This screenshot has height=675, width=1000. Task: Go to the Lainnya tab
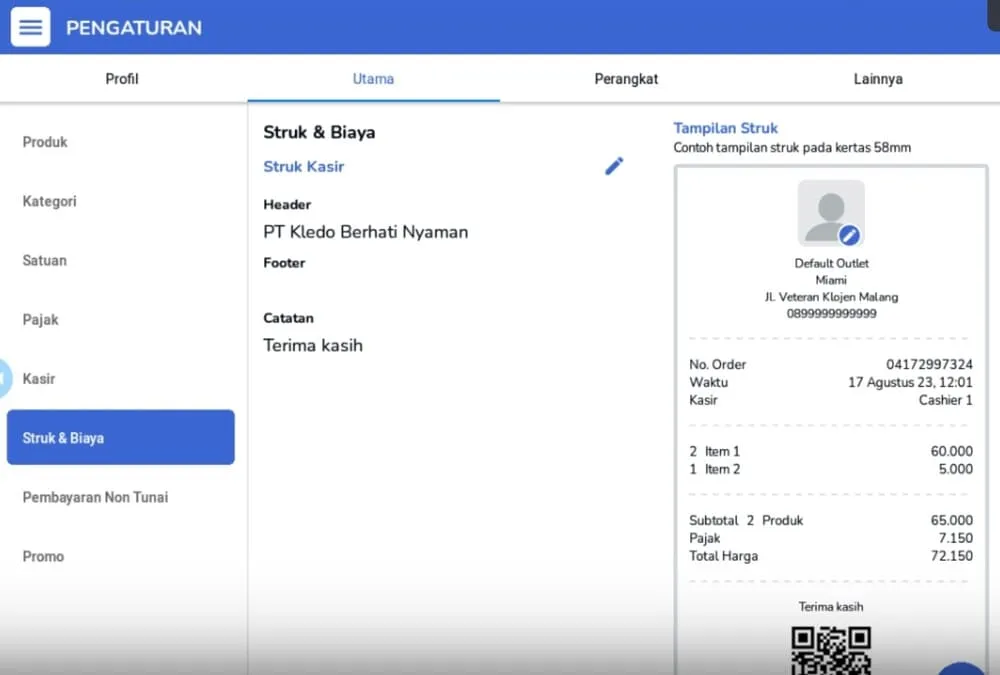[x=878, y=79]
